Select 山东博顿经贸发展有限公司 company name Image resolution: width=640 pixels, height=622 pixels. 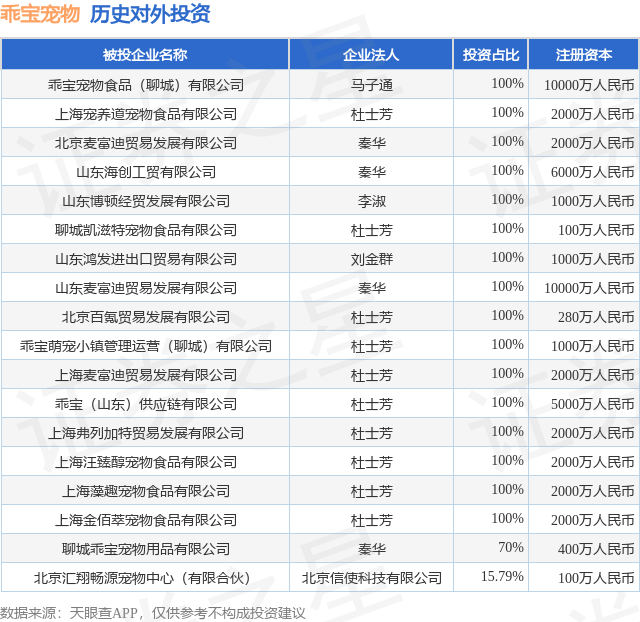[x=146, y=201]
